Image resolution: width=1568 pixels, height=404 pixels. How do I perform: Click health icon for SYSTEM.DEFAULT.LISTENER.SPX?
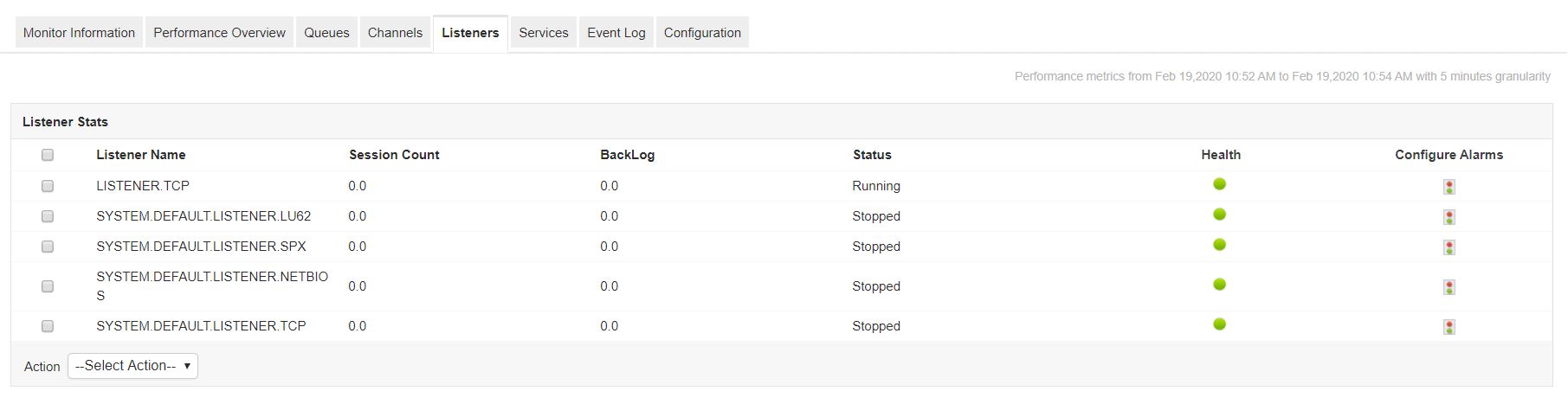pyautogui.click(x=1219, y=245)
